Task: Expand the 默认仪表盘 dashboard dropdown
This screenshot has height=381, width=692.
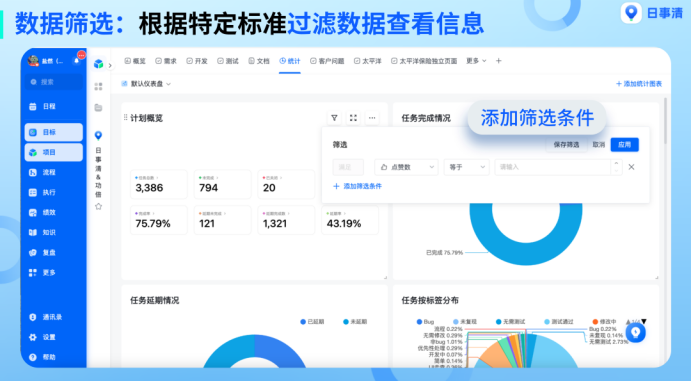Action: pyautogui.click(x=146, y=84)
